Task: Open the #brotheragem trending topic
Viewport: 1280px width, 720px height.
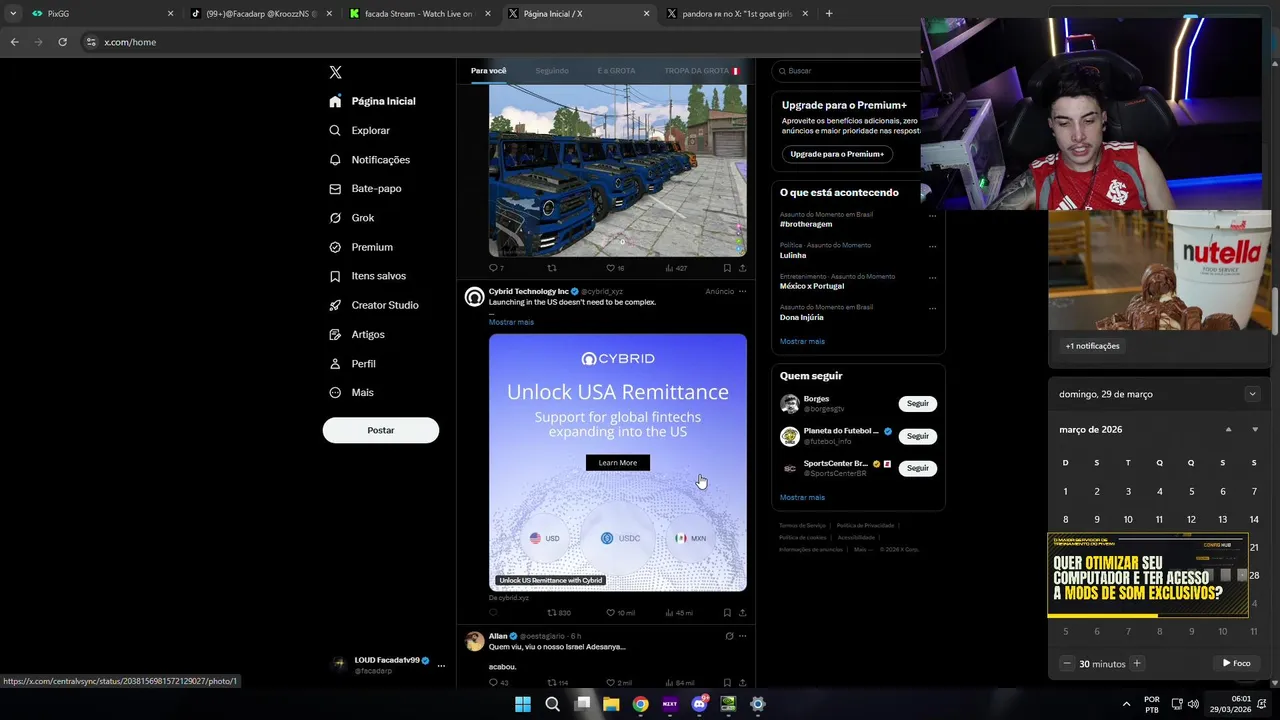Action: tap(806, 224)
